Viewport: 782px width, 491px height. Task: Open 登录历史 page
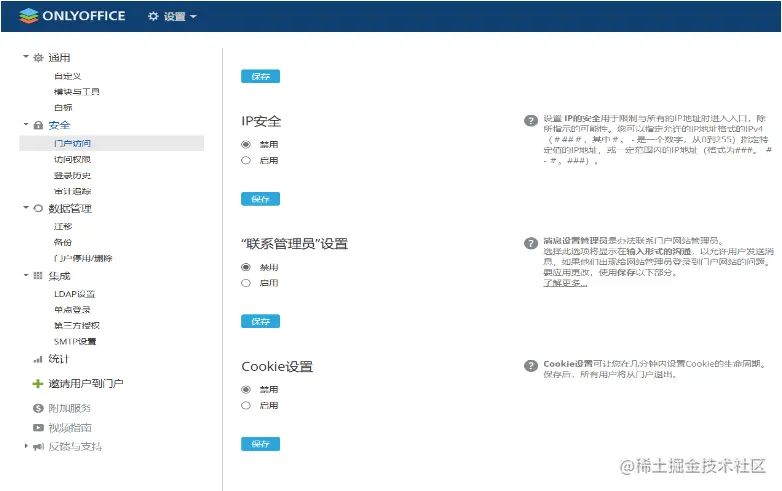tap(72, 175)
